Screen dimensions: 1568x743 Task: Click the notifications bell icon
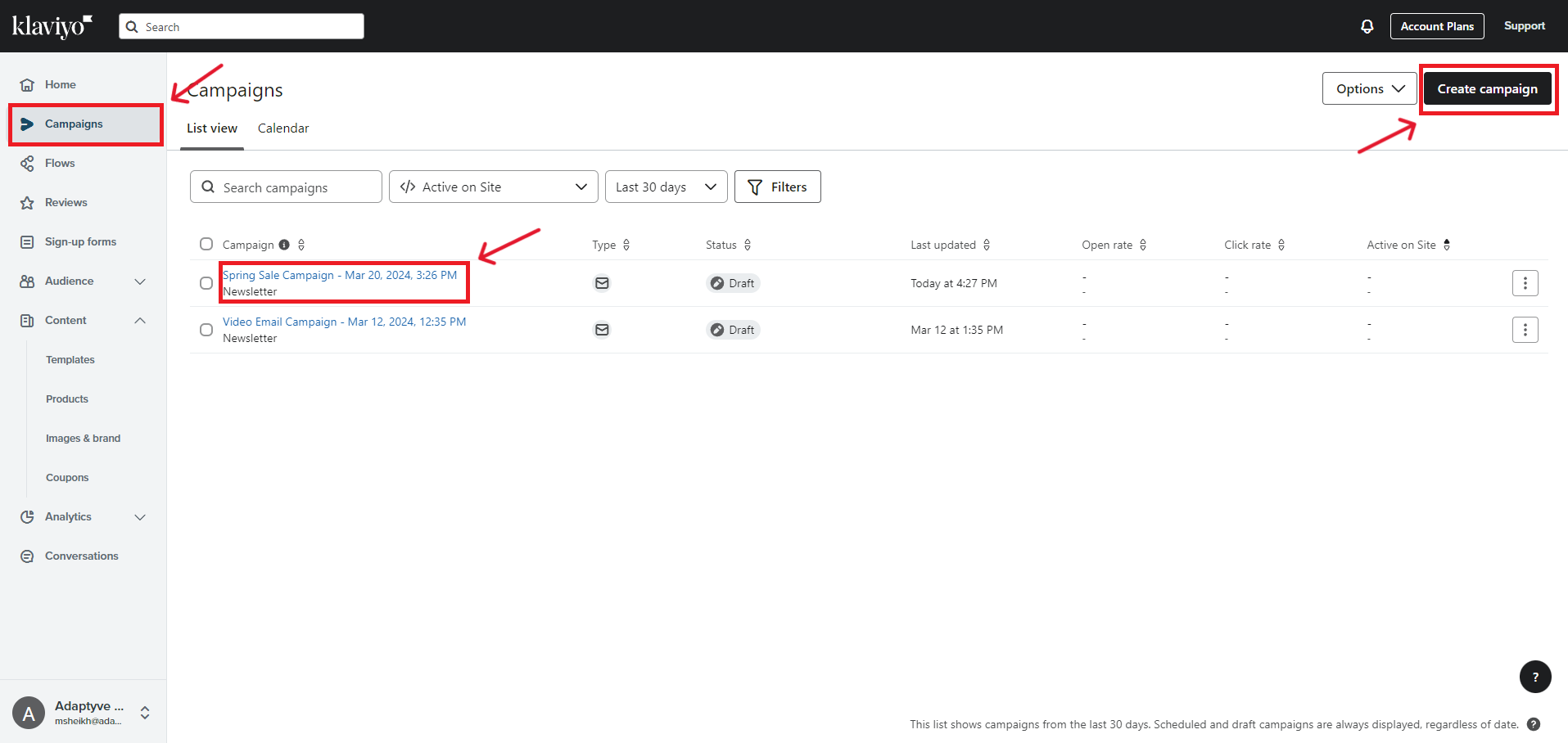(1367, 26)
